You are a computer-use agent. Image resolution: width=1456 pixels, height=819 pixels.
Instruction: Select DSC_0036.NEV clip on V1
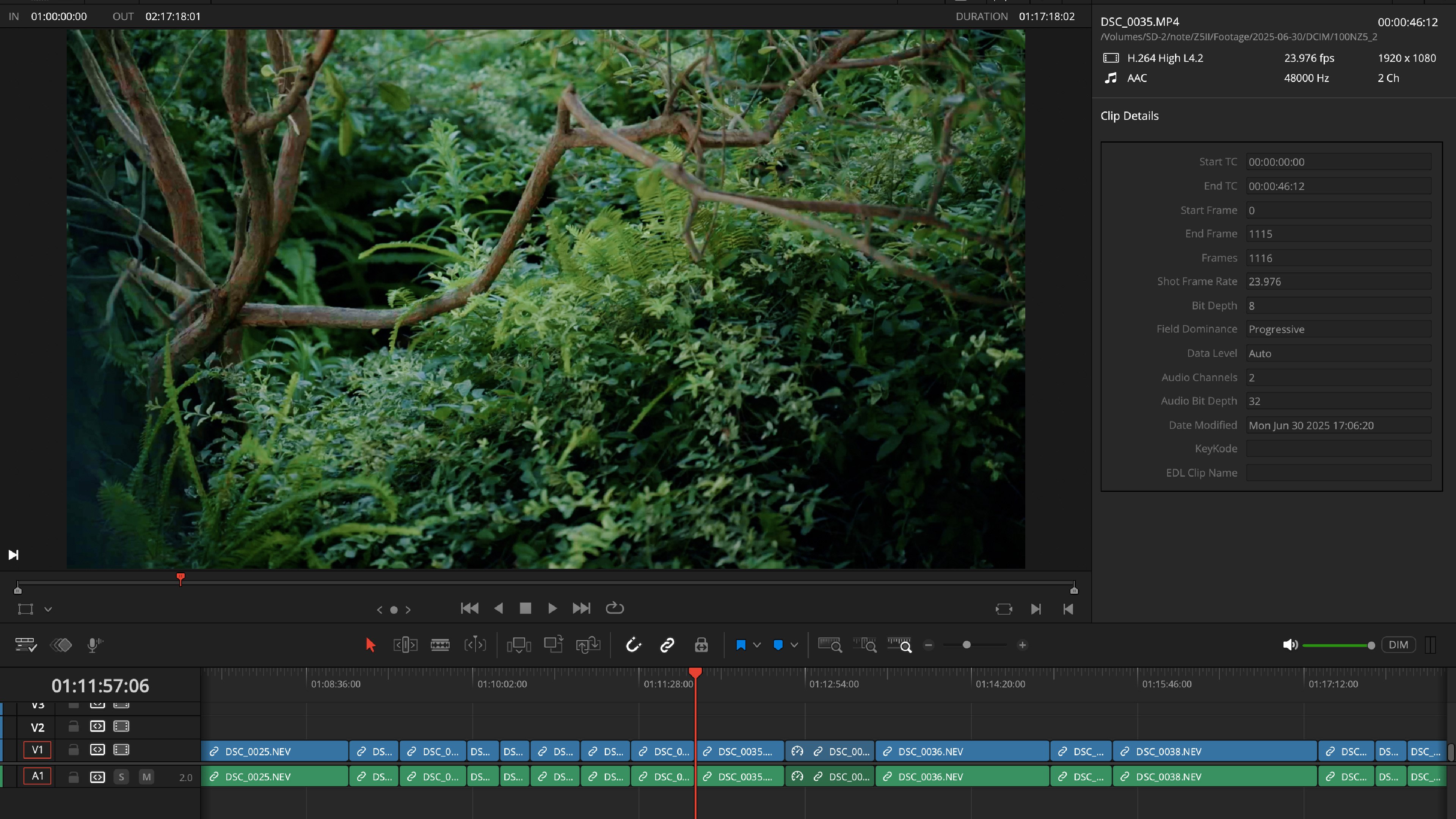[x=961, y=751]
